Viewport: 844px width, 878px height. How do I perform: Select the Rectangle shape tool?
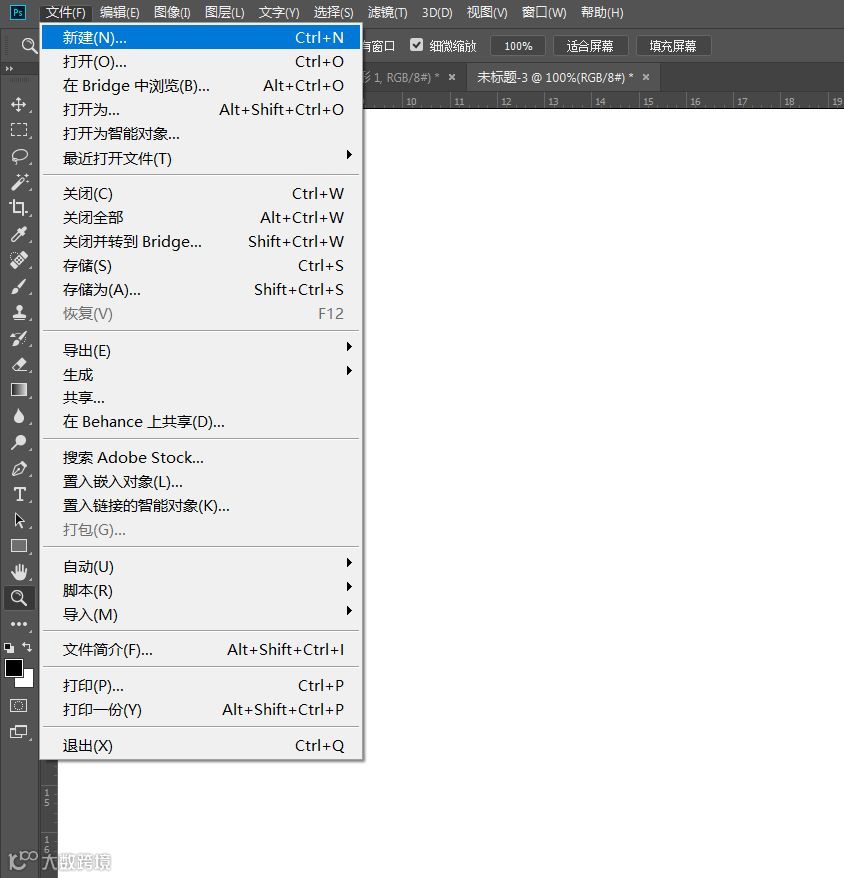[x=19, y=546]
